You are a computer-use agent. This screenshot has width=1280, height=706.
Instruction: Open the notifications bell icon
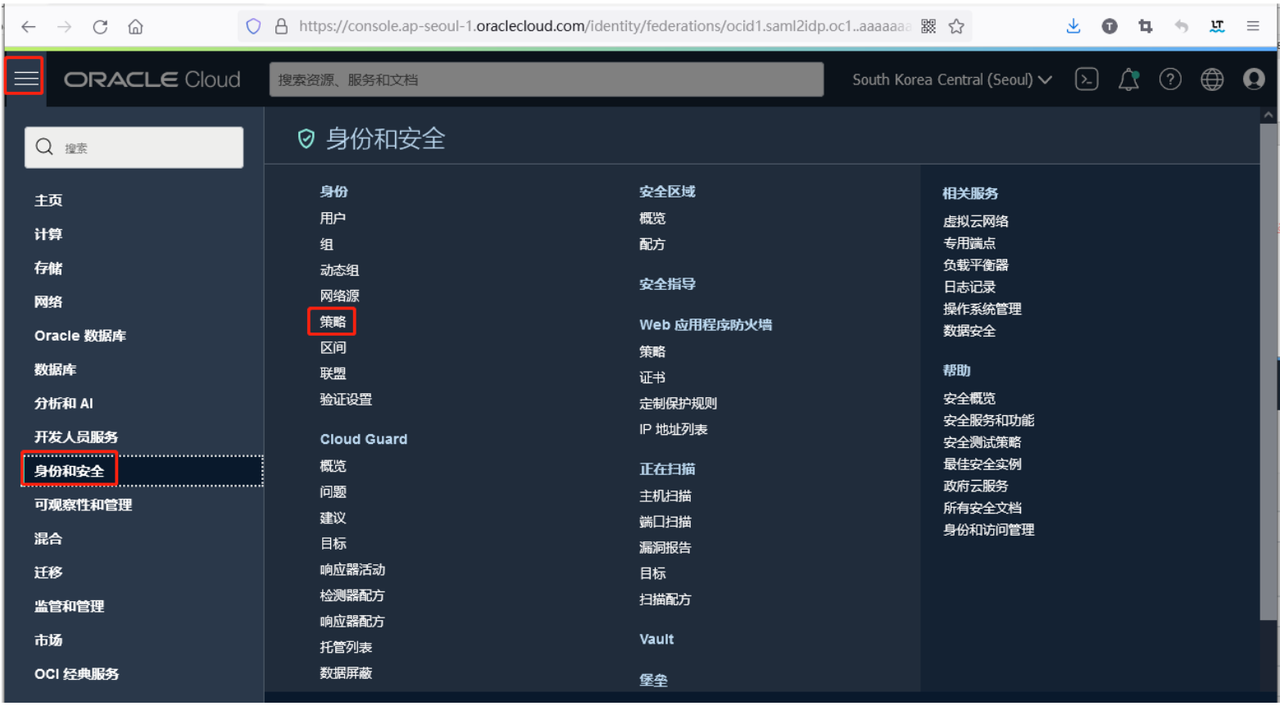pos(1129,79)
